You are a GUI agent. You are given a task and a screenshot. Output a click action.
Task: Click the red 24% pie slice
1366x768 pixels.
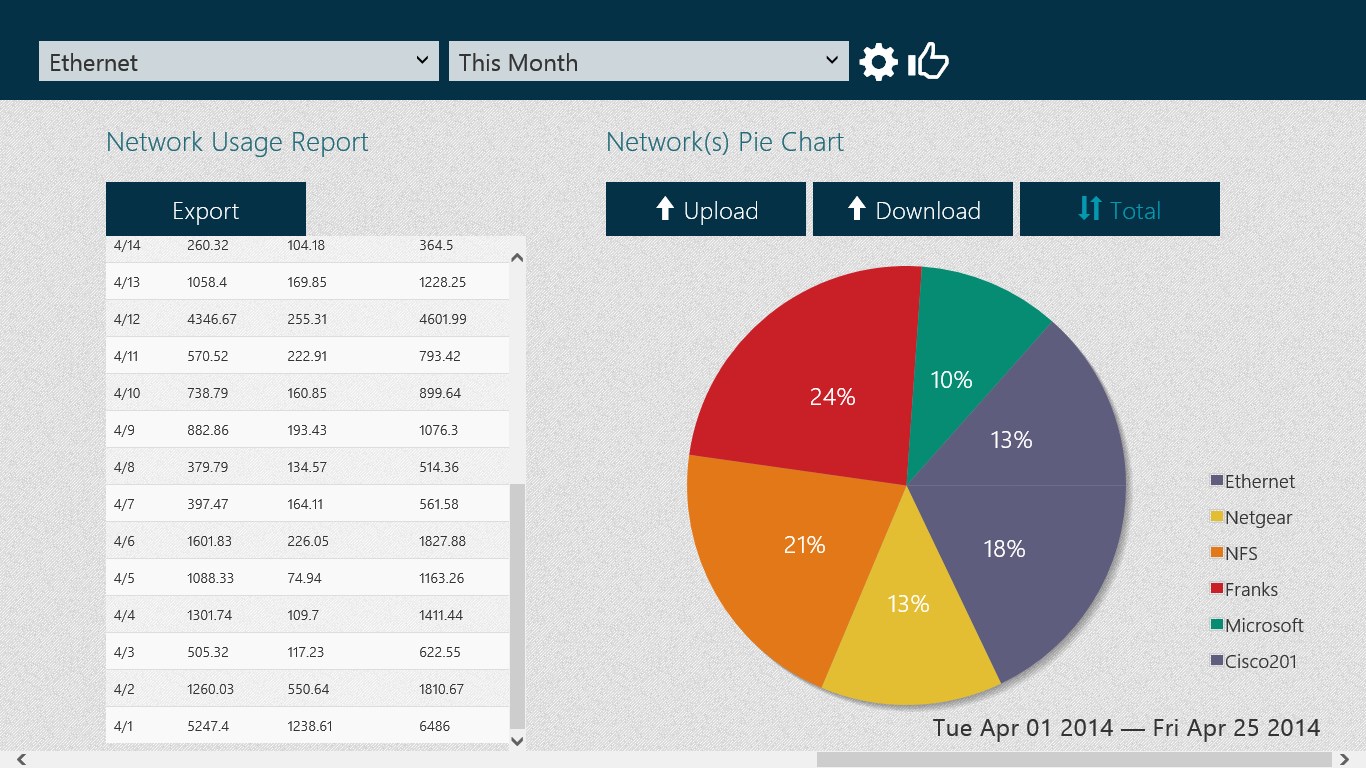[810, 380]
